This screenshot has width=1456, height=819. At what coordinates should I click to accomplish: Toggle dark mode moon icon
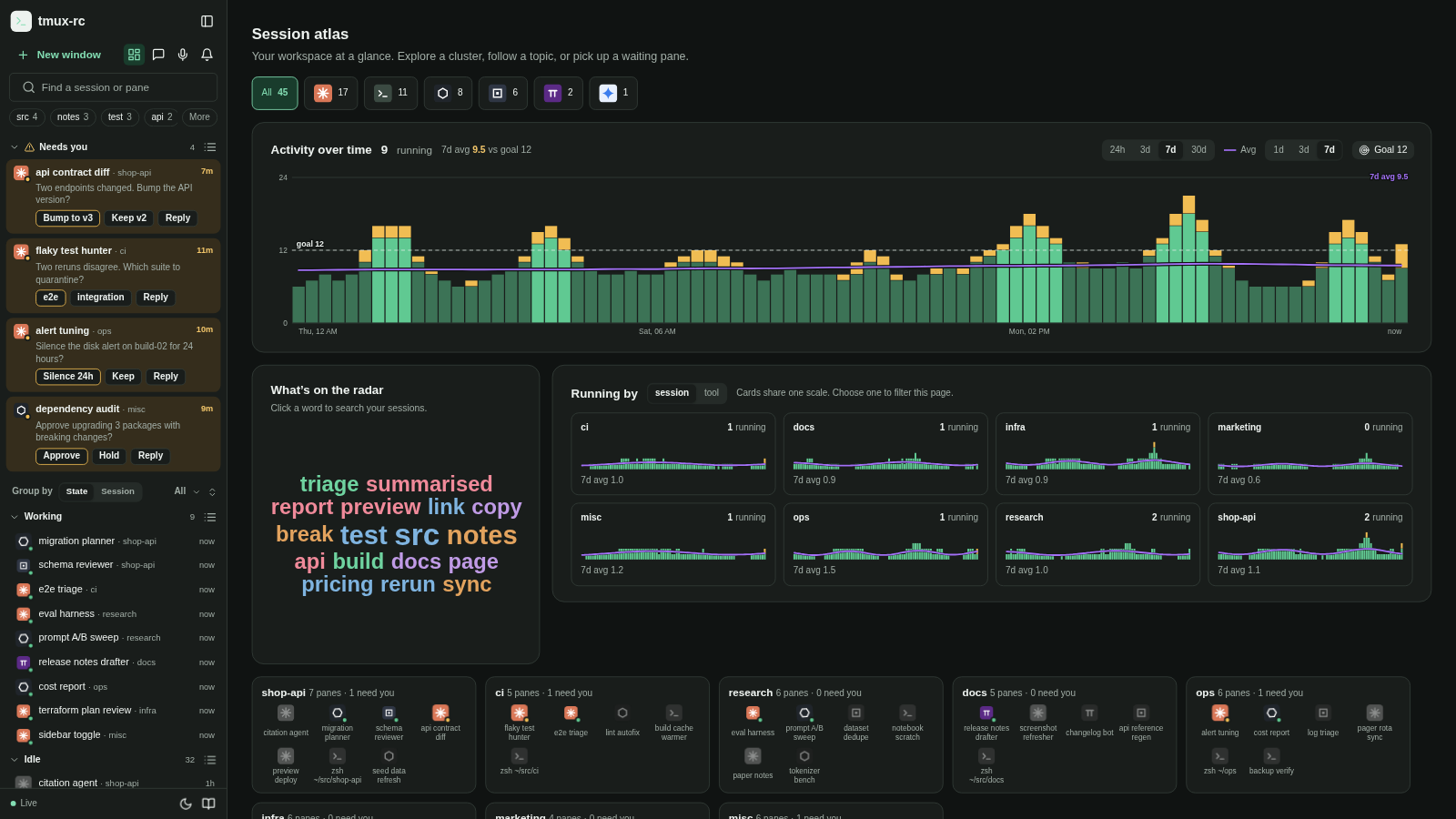(186, 804)
